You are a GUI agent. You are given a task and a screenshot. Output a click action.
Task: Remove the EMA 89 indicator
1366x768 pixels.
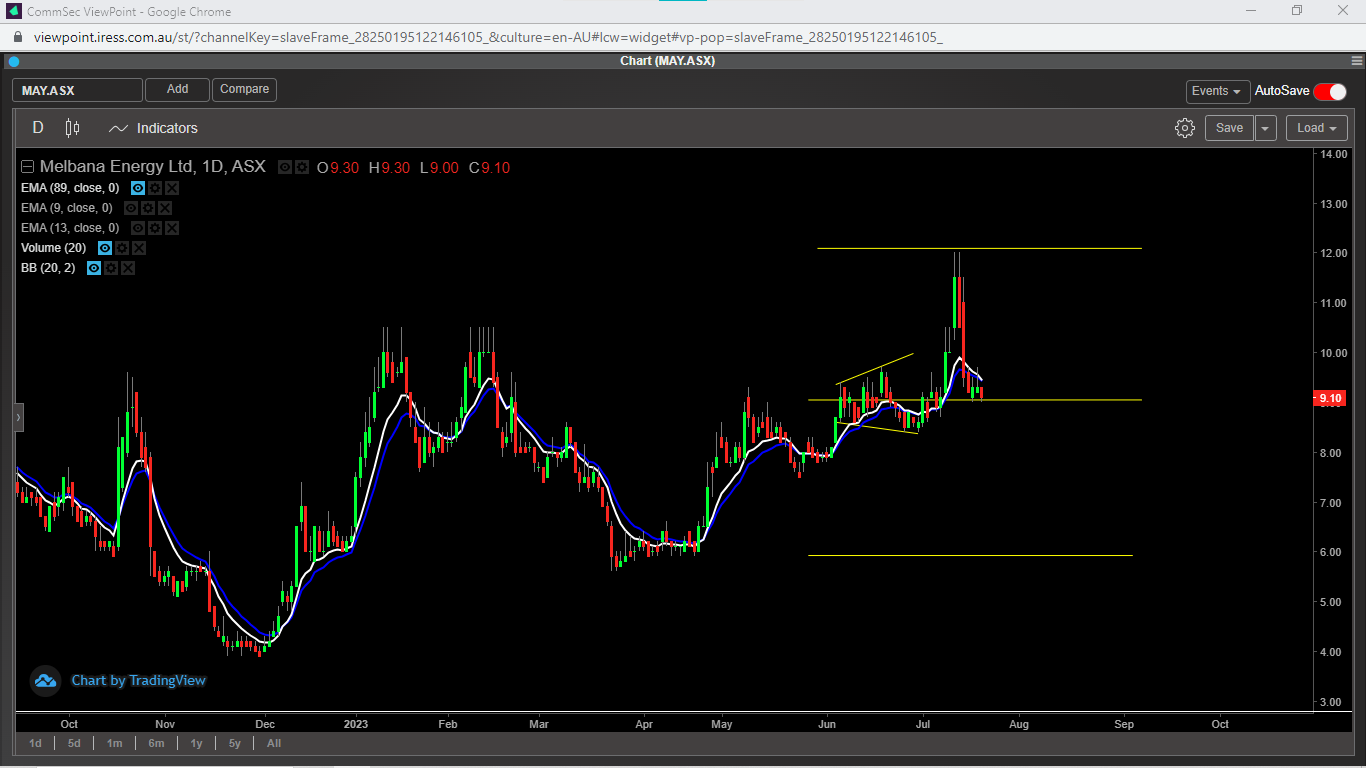(x=172, y=188)
